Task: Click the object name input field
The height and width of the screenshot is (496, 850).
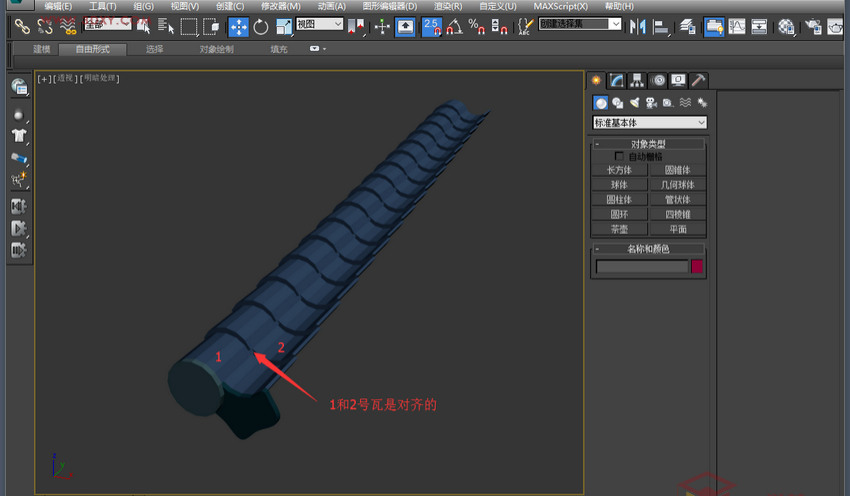Action: 642,267
